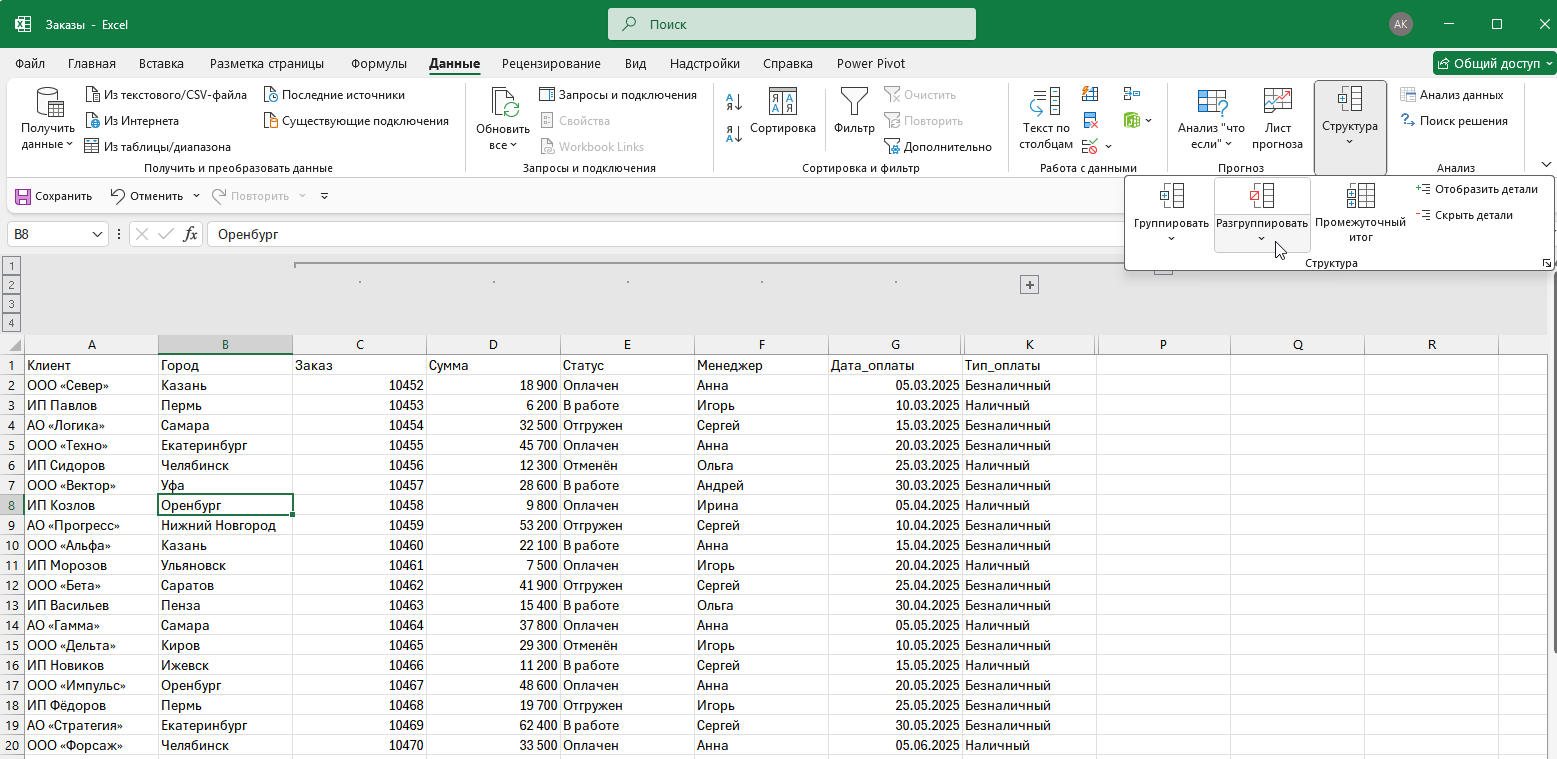Switch to the Вставка tab
1557x759 pixels.
161,63
